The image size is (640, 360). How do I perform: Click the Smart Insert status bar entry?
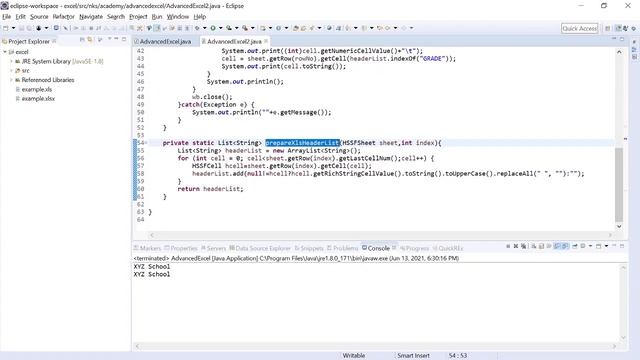tap(413, 356)
